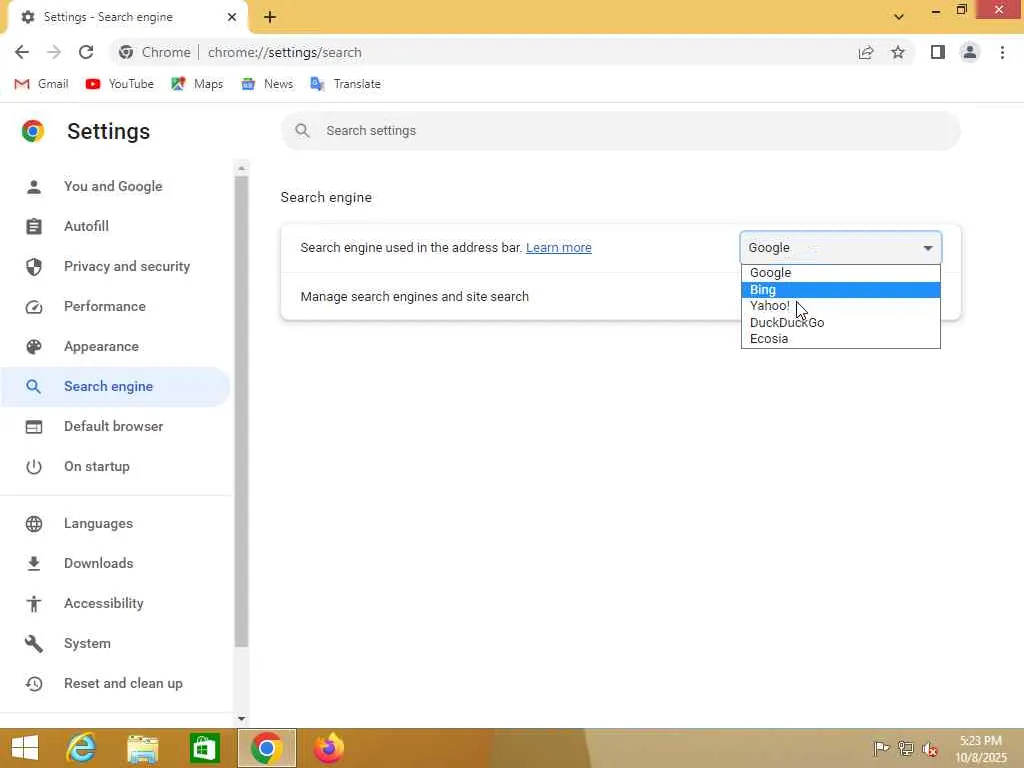
Task: Choose Yahoo! as search engine
Action: click(x=840, y=306)
